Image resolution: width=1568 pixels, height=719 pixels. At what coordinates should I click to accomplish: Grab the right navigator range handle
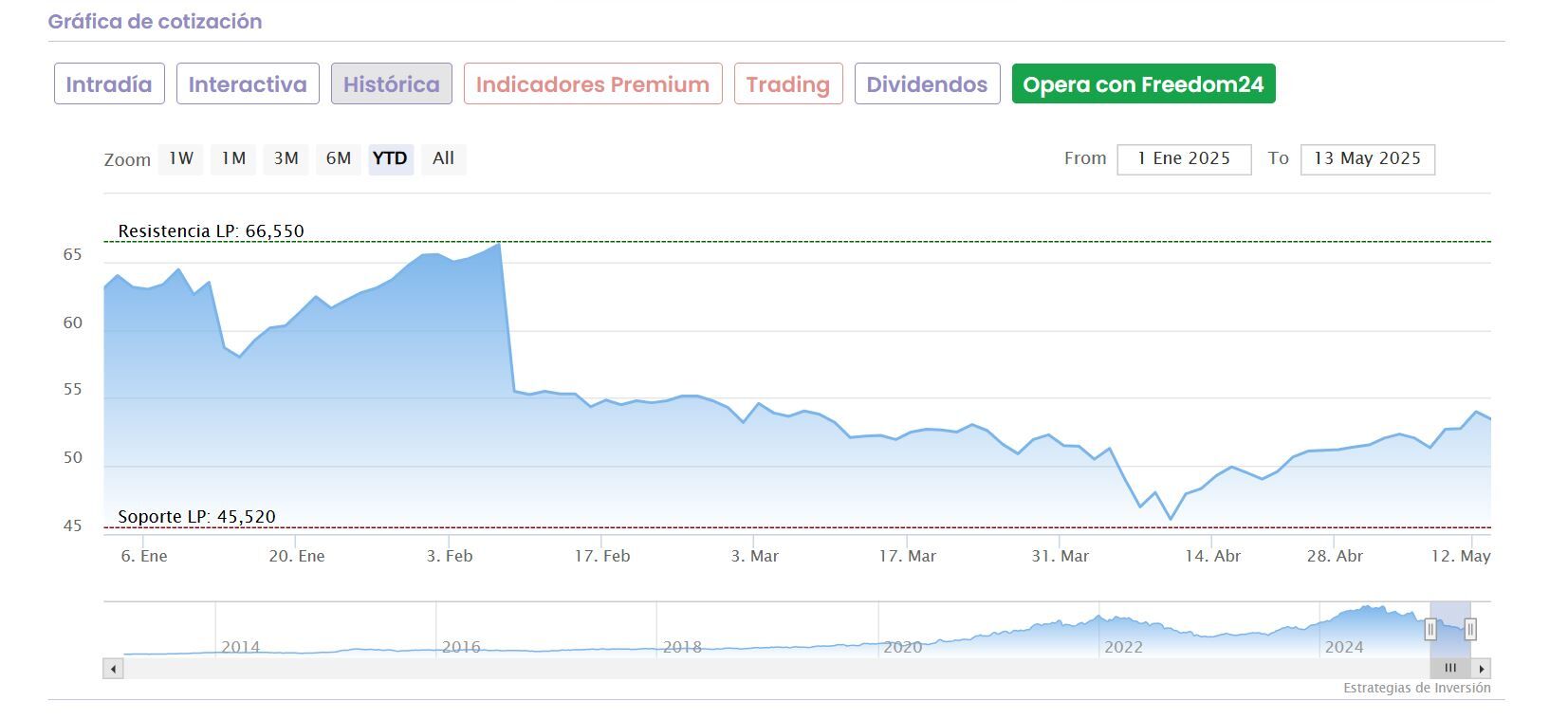pos(1470,628)
